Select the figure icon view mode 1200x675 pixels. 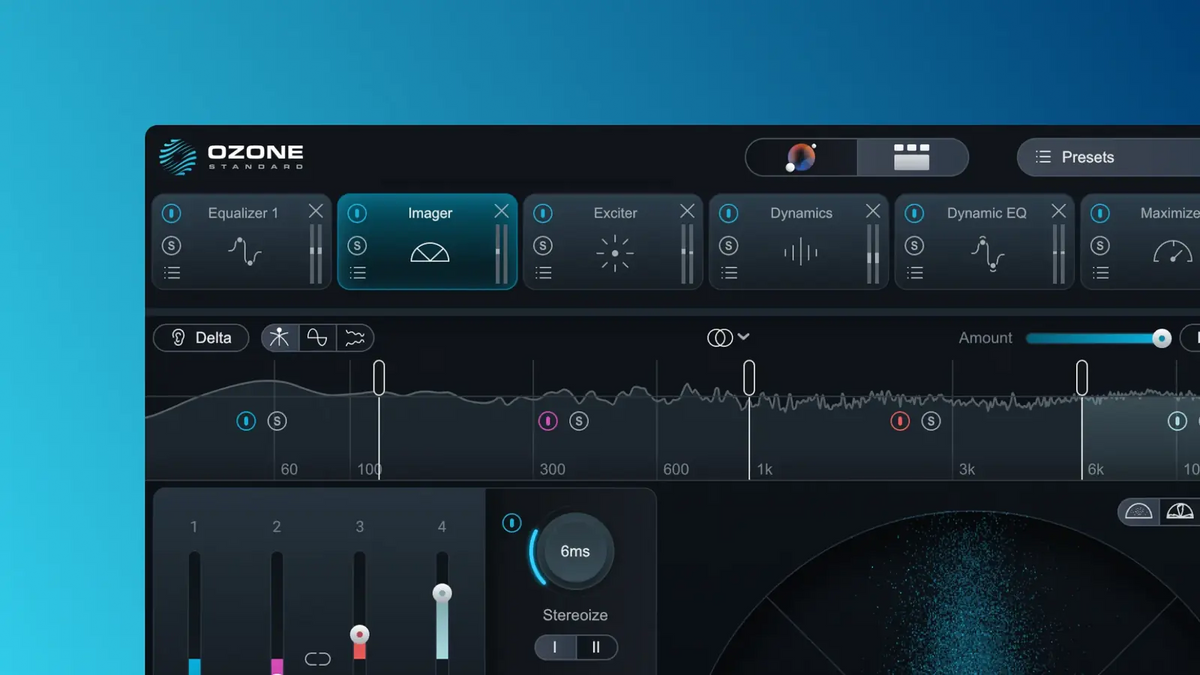point(280,338)
